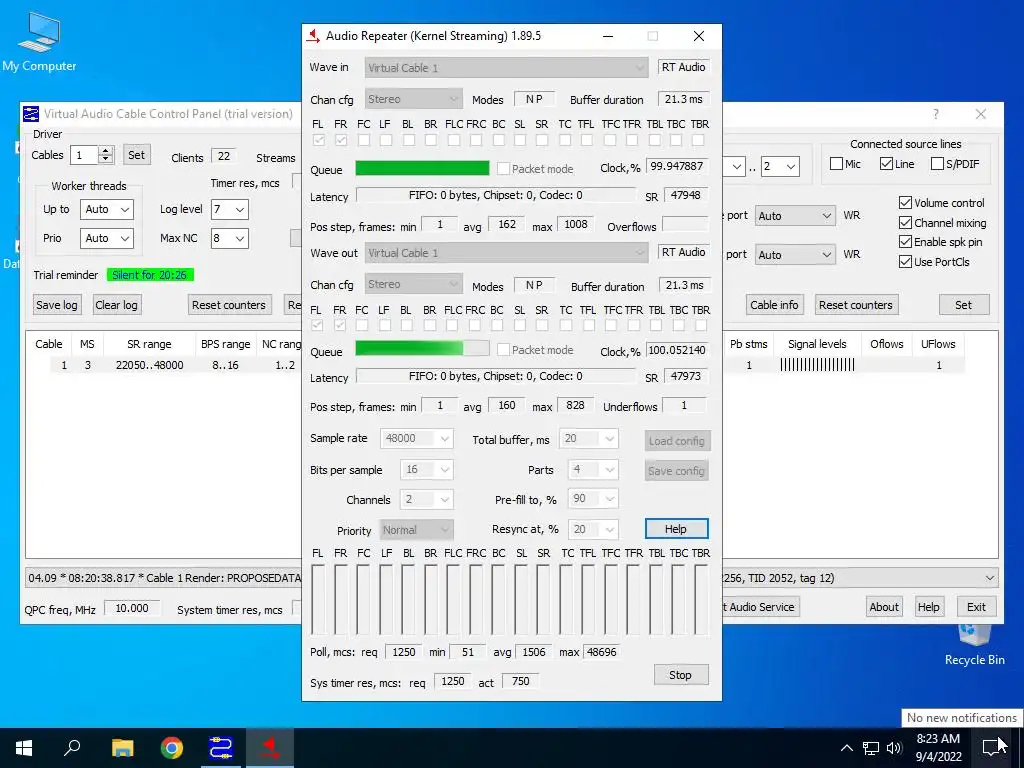Click Help button in Audio Repeater

click(676, 529)
